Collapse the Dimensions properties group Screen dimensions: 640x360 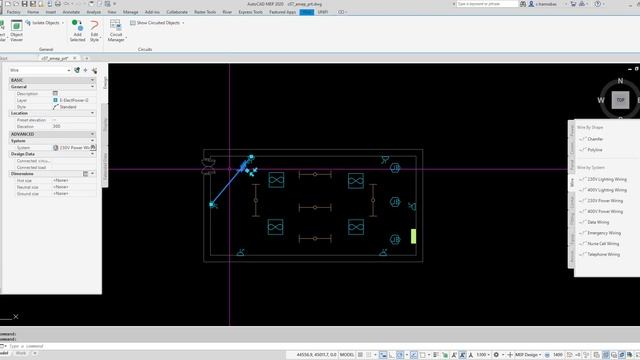[x=92, y=173]
